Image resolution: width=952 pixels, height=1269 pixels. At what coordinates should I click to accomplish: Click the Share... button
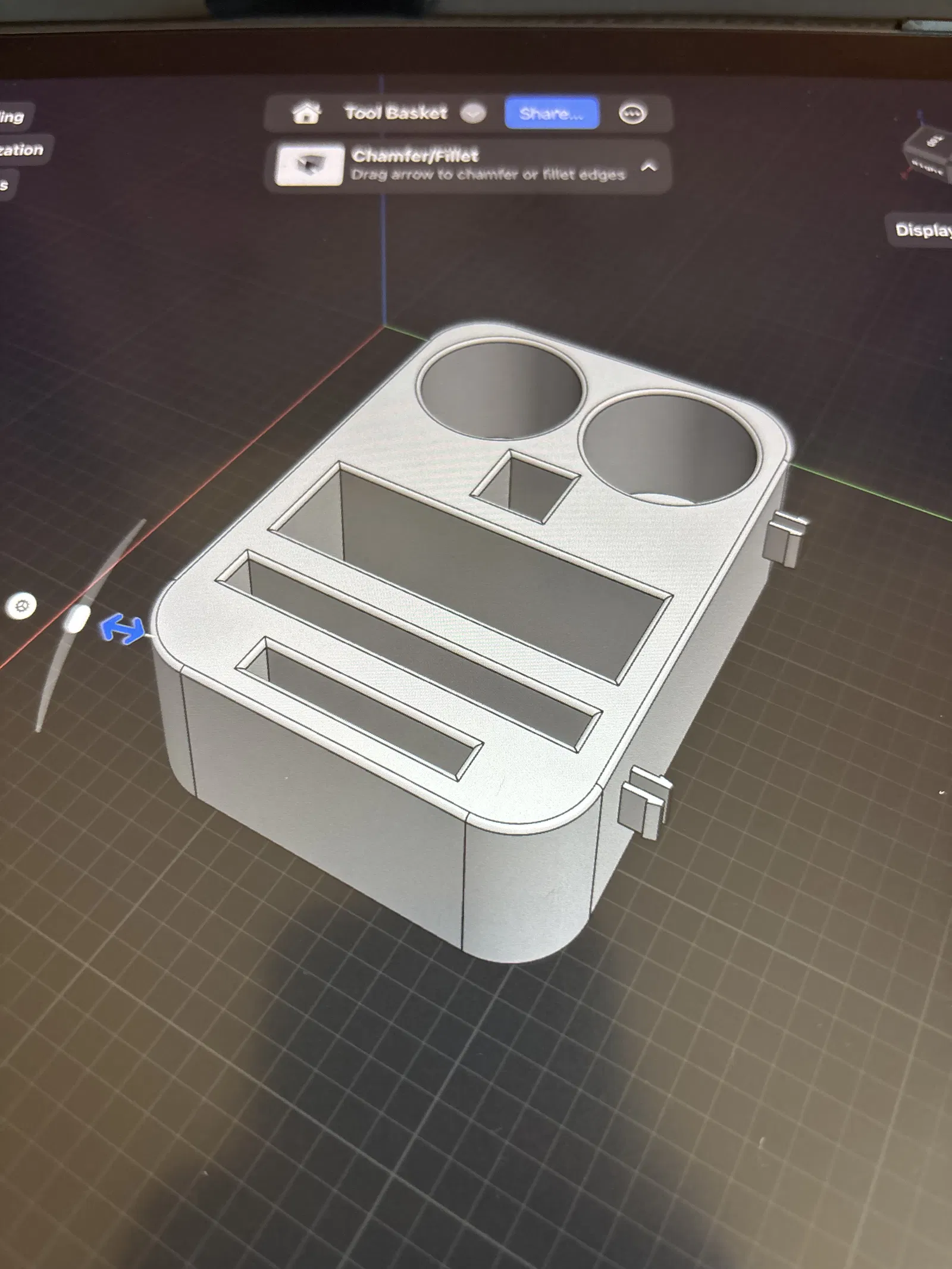point(552,113)
